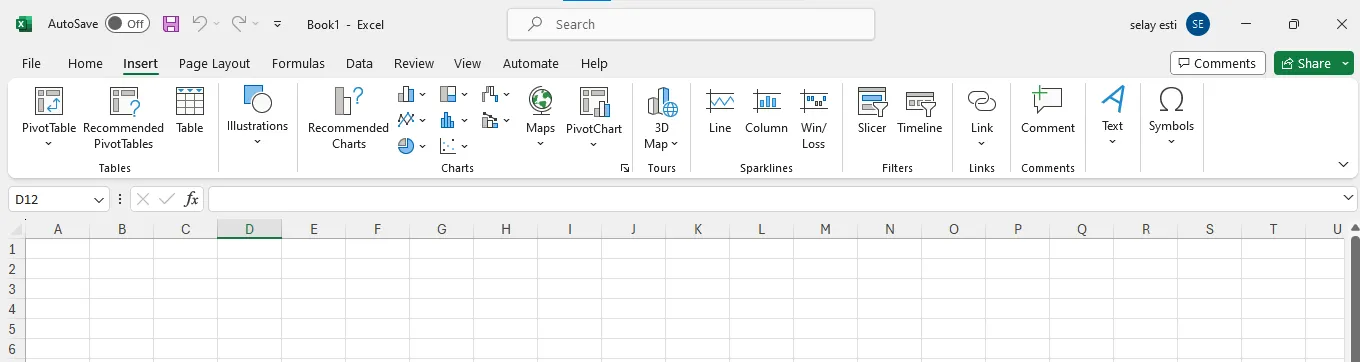Image resolution: width=1360 pixels, height=362 pixels.
Task: Collapse the ribbon with the chevron
Action: 1343,165
